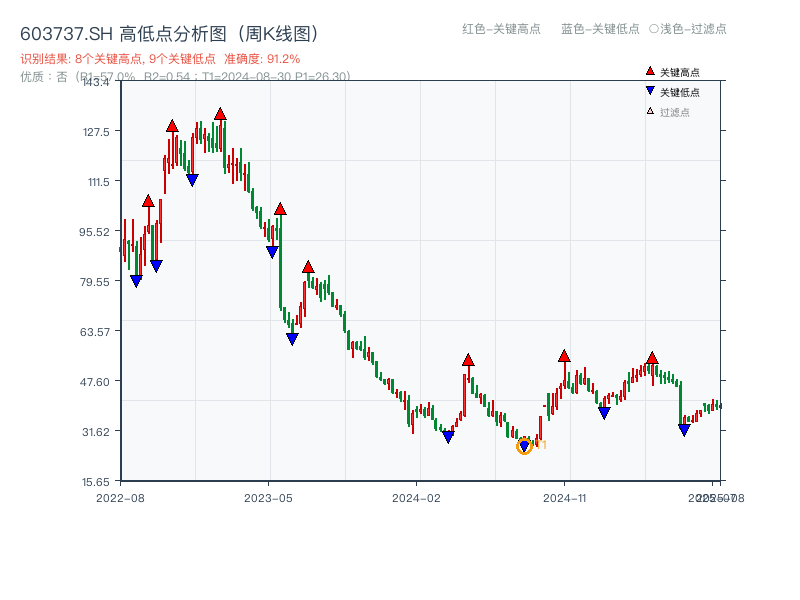Click the blue low marker near 111.5 level

[x=192, y=180]
